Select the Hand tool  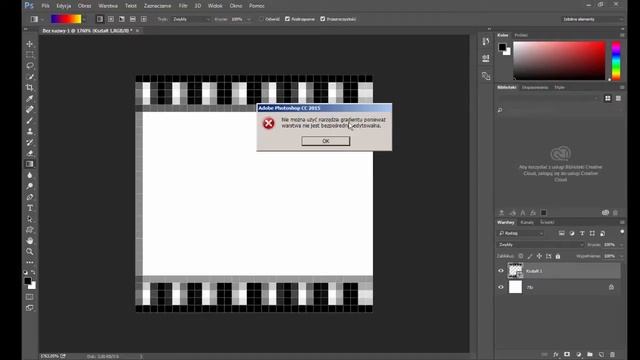(30, 241)
